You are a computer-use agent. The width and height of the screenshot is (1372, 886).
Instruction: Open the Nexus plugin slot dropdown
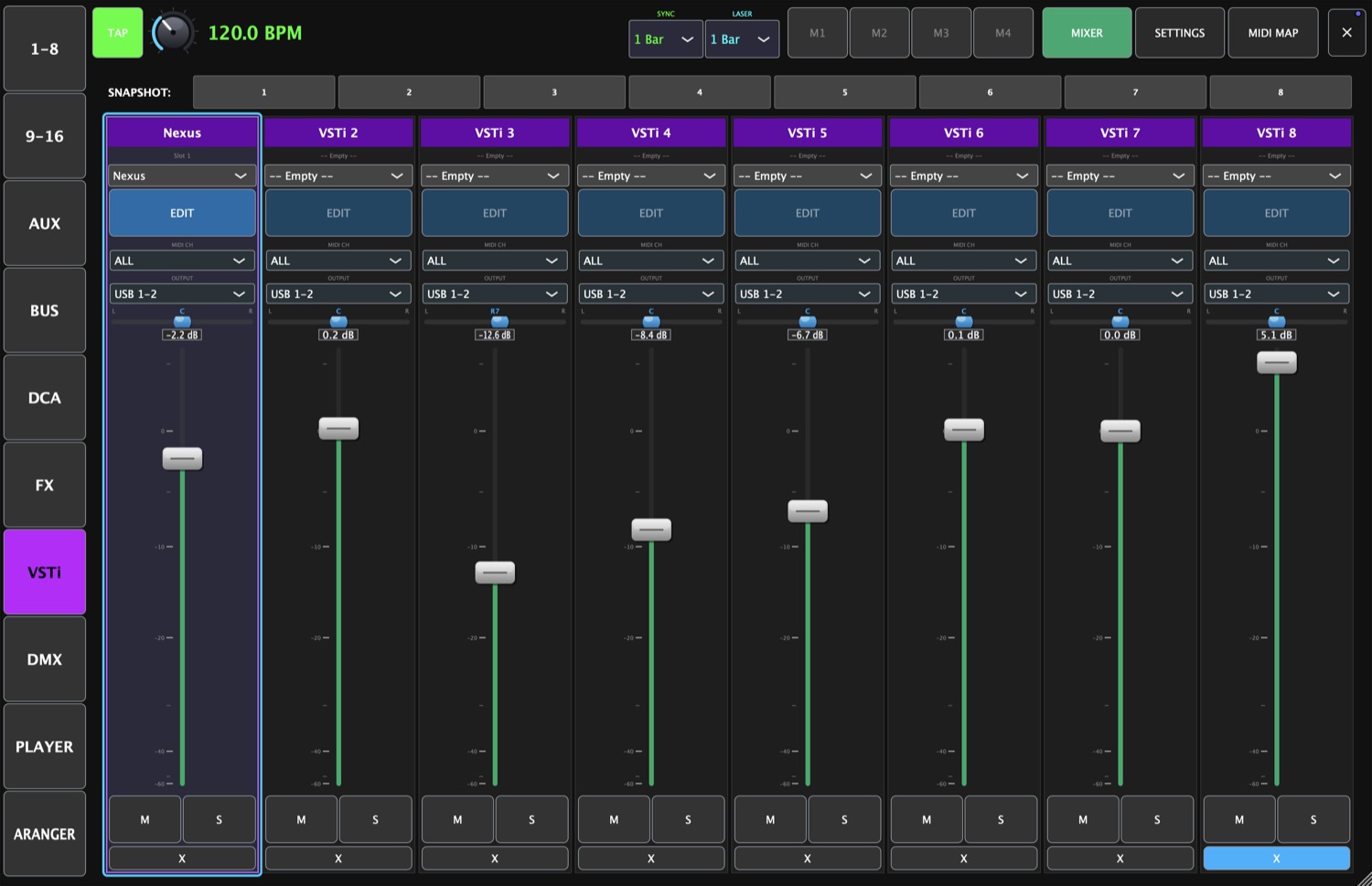coord(182,176)
